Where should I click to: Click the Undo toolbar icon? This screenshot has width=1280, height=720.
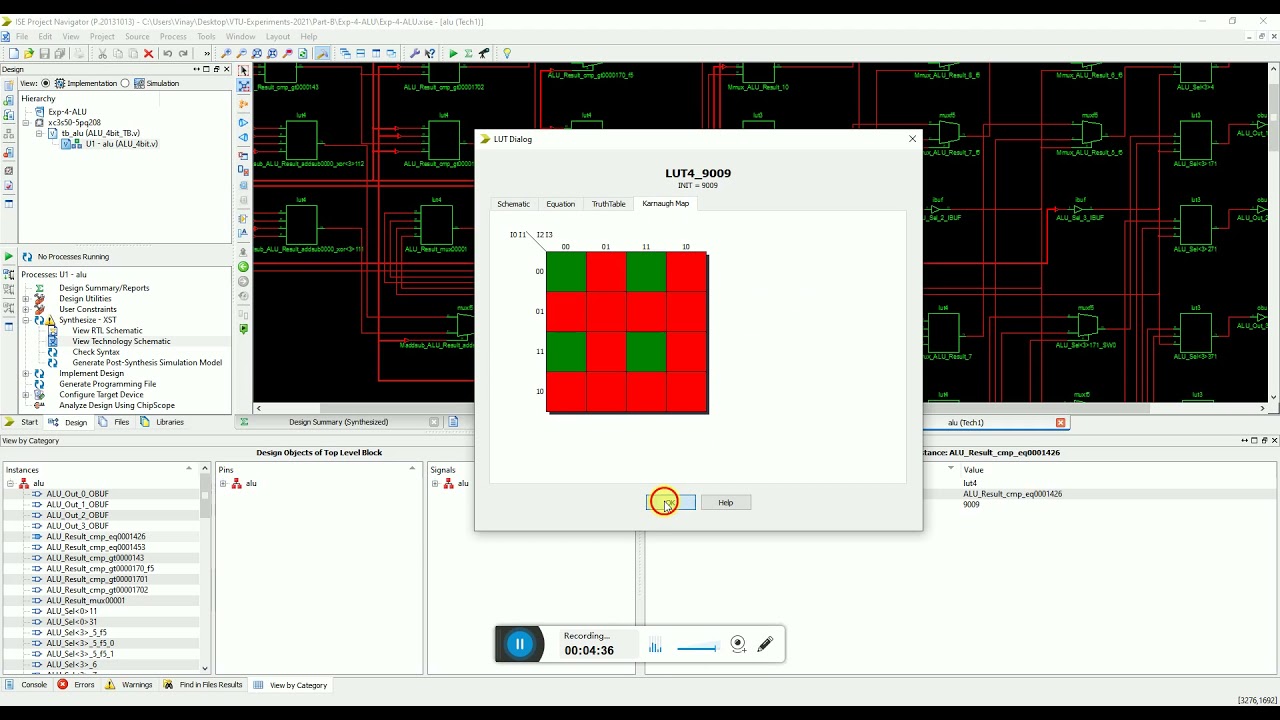167,53
